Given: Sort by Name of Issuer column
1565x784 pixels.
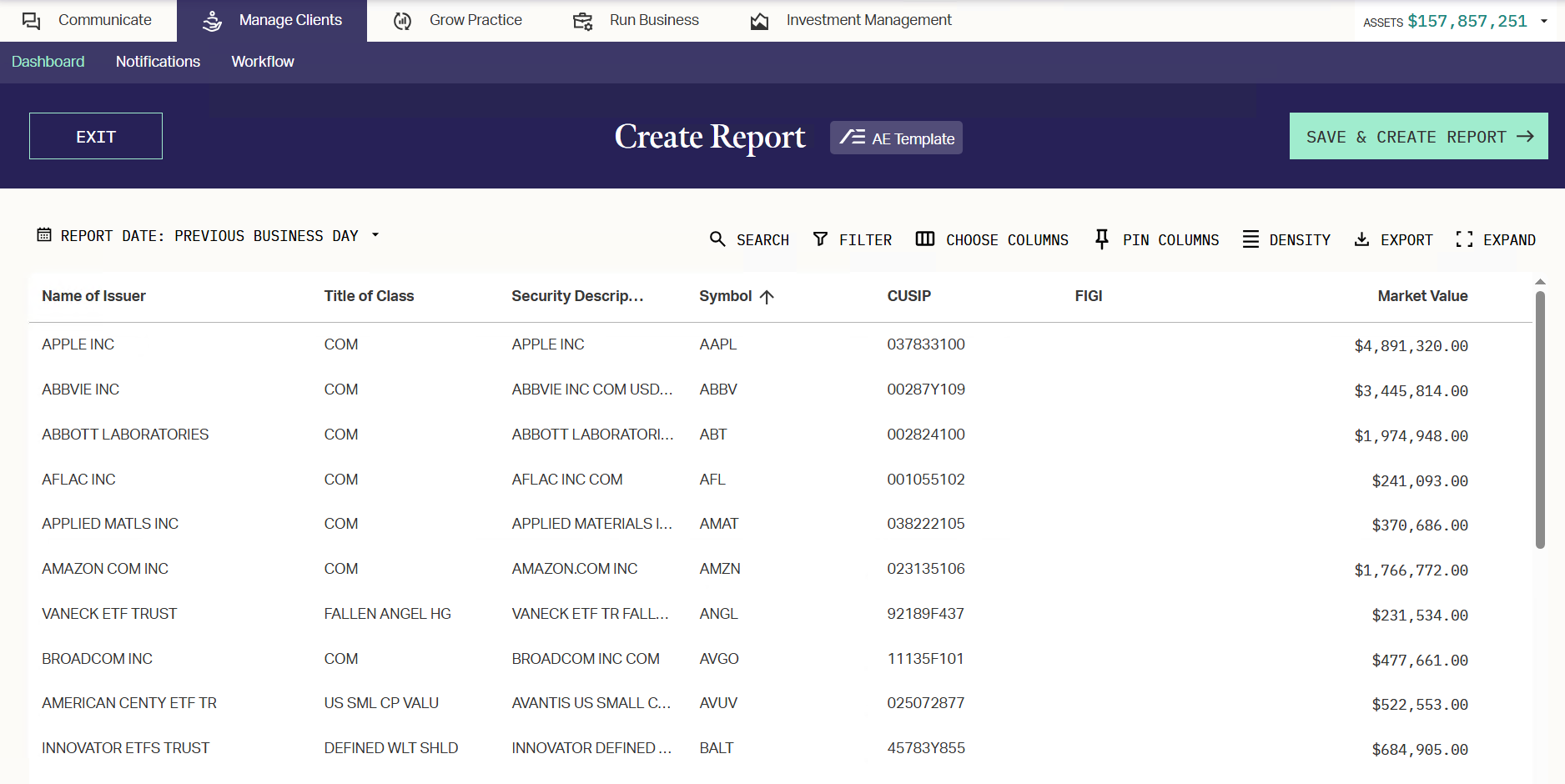Looking at the screenshot, I should tap(93, 296).
